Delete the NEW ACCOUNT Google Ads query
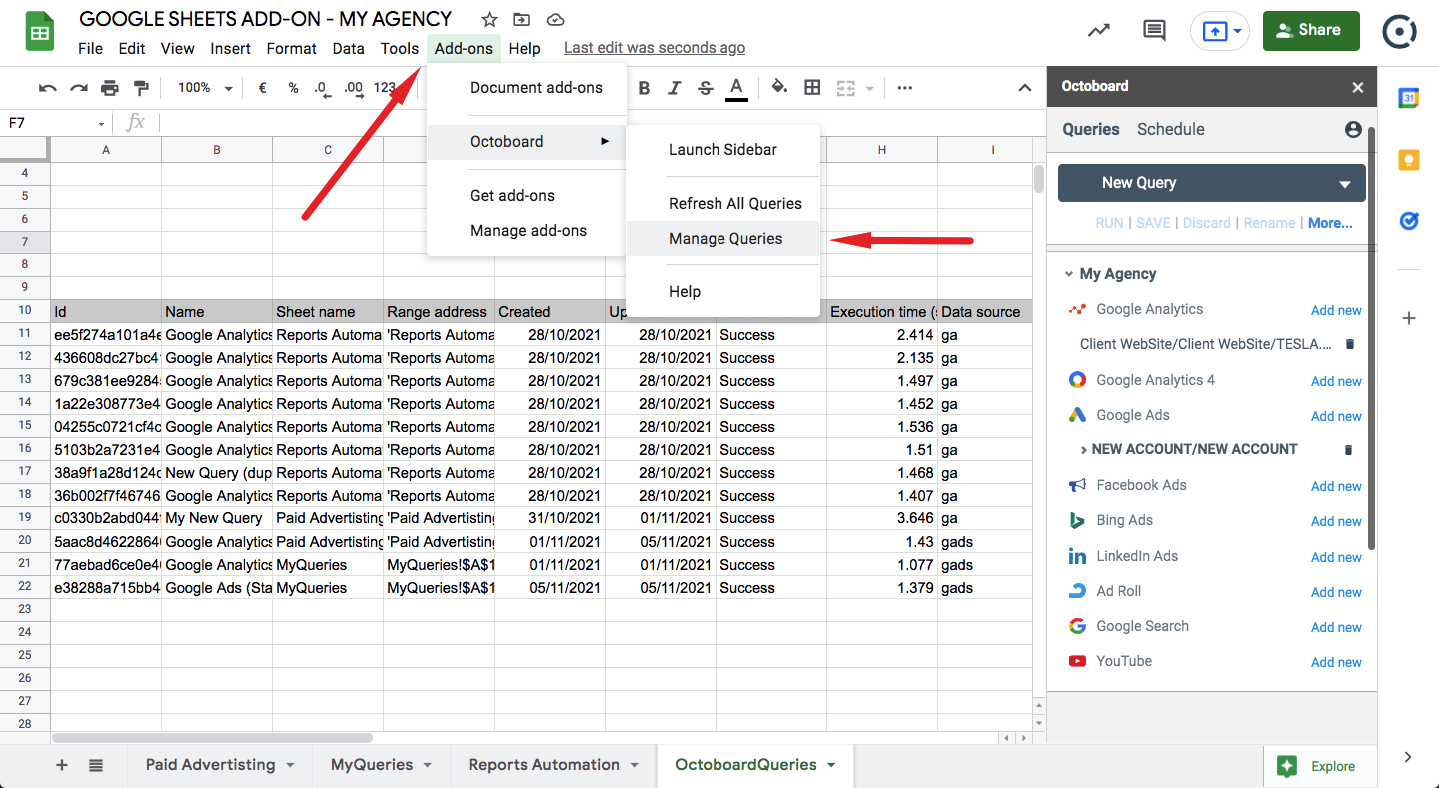Screen dimensions: 1439x788 [x=1348, y=450]
